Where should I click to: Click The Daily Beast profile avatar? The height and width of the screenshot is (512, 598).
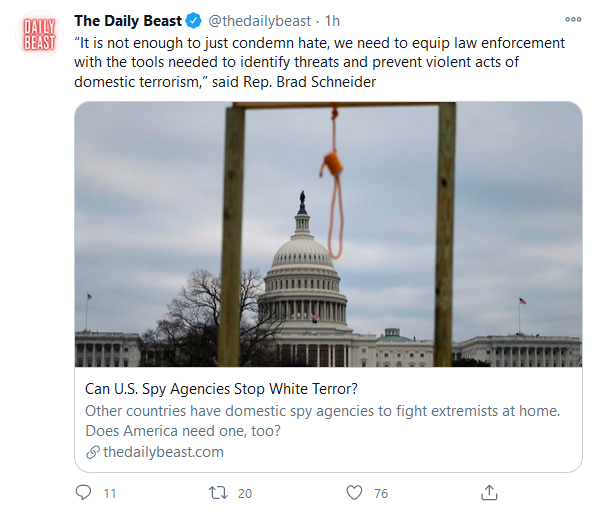(39, 35)
